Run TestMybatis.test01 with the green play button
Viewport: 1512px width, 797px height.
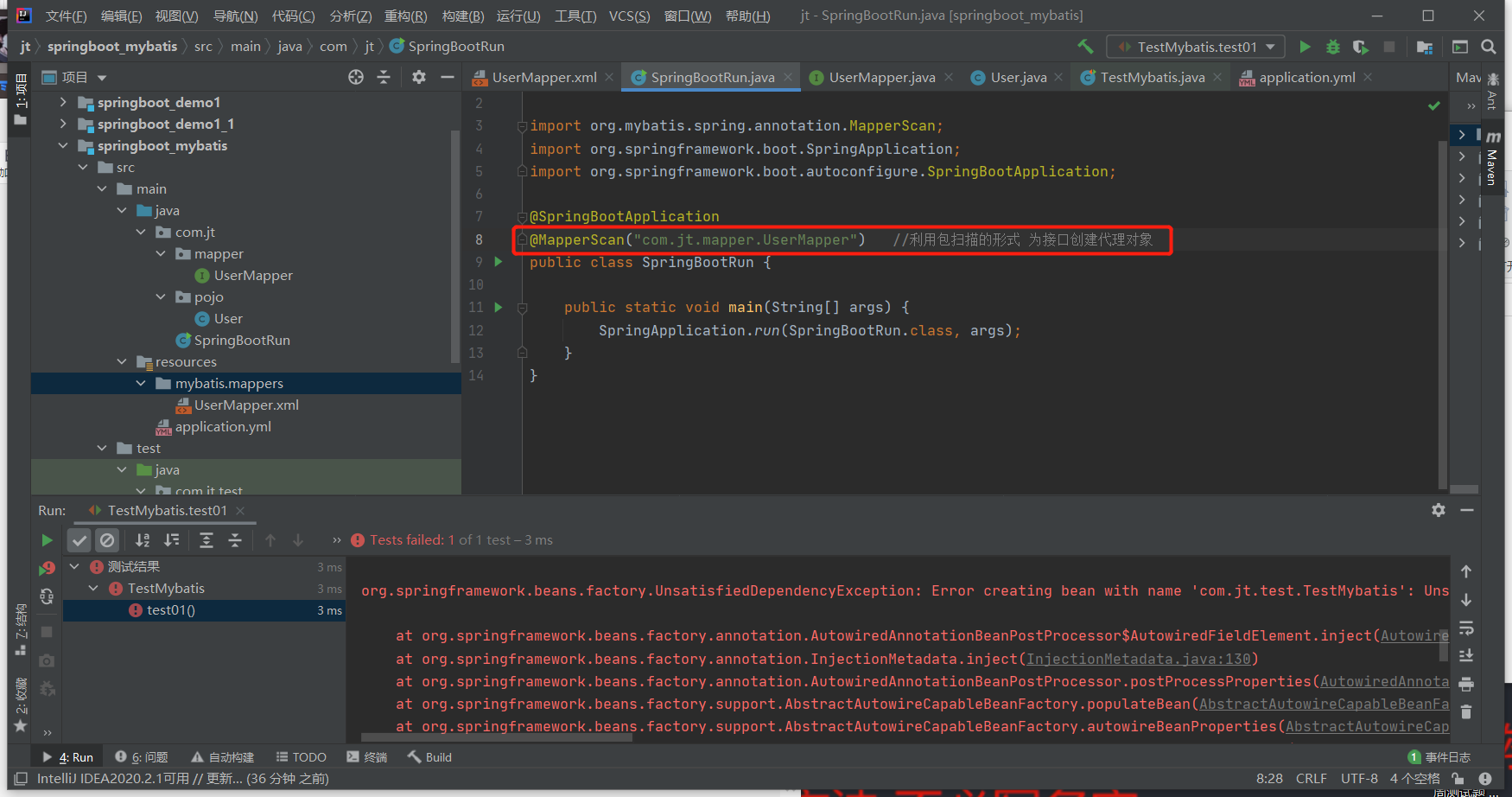[1306, 47]
